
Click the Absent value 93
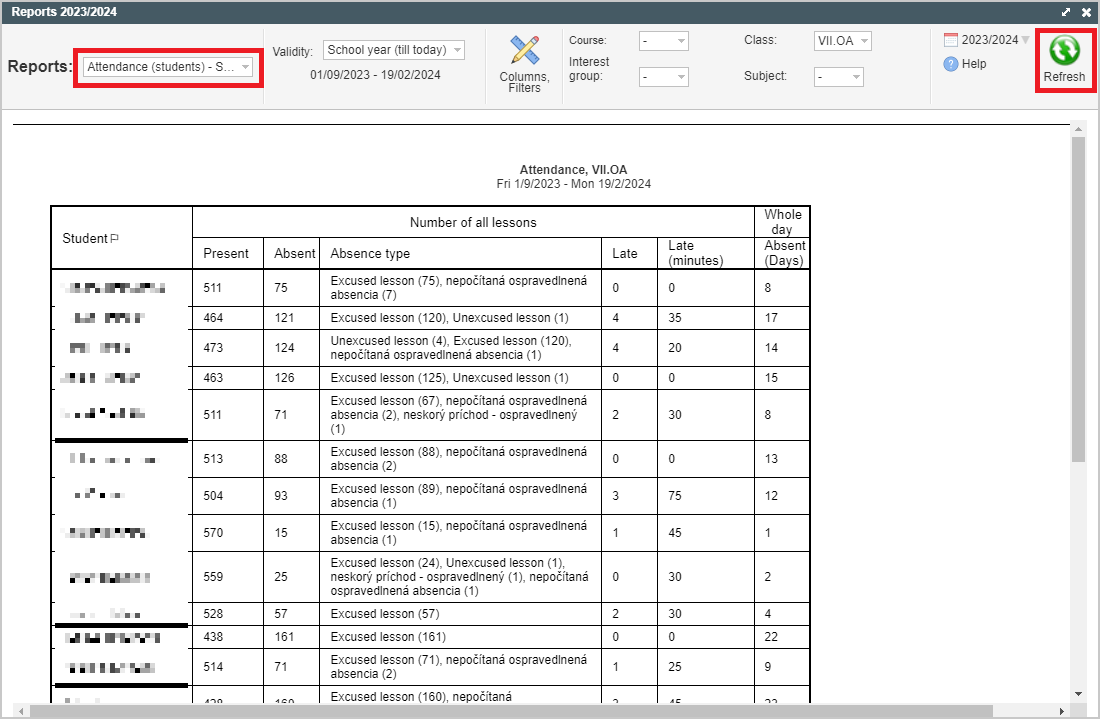[x=281, y=496]
